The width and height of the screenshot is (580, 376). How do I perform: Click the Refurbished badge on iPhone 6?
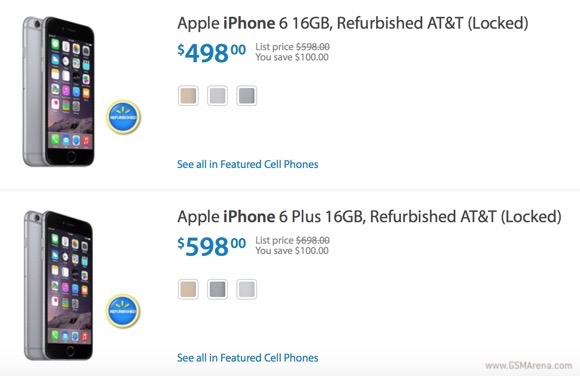point(124,117)
